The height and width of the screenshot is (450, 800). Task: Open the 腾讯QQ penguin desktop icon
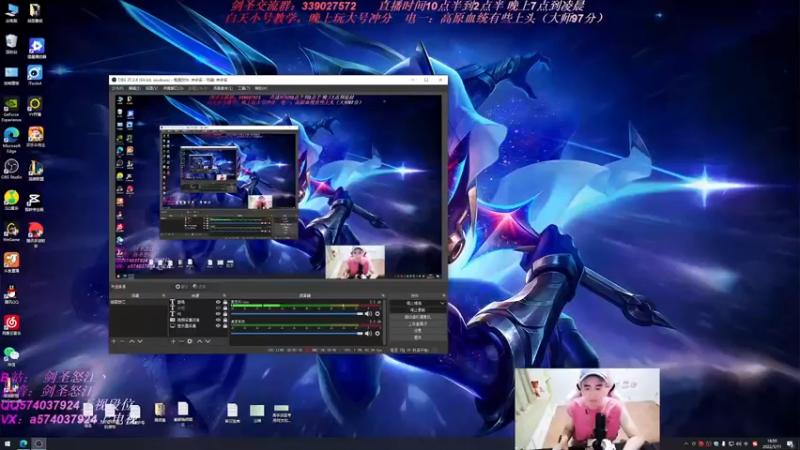click(11, 294)
